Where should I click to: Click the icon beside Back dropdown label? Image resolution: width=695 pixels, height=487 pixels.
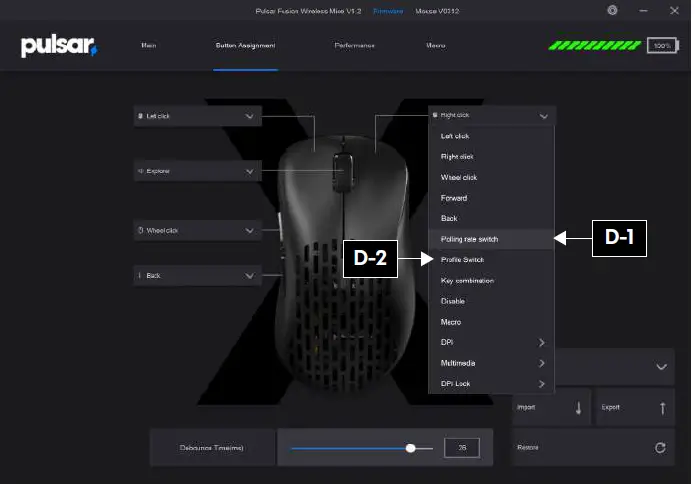(x=140, y=277)
